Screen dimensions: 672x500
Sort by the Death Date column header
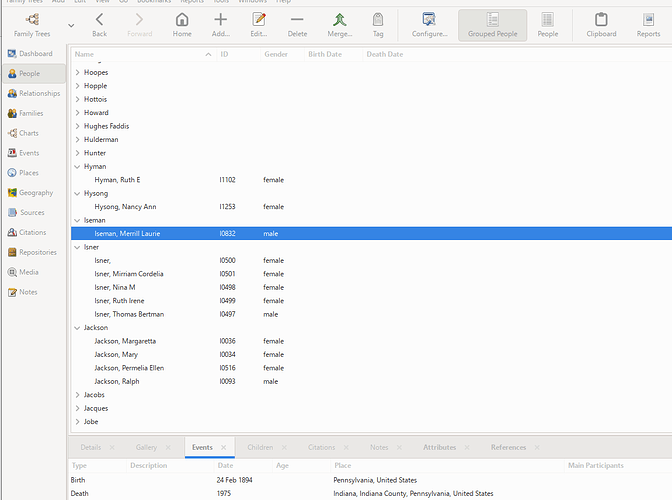pyautogui.click(x=385, y=54)
